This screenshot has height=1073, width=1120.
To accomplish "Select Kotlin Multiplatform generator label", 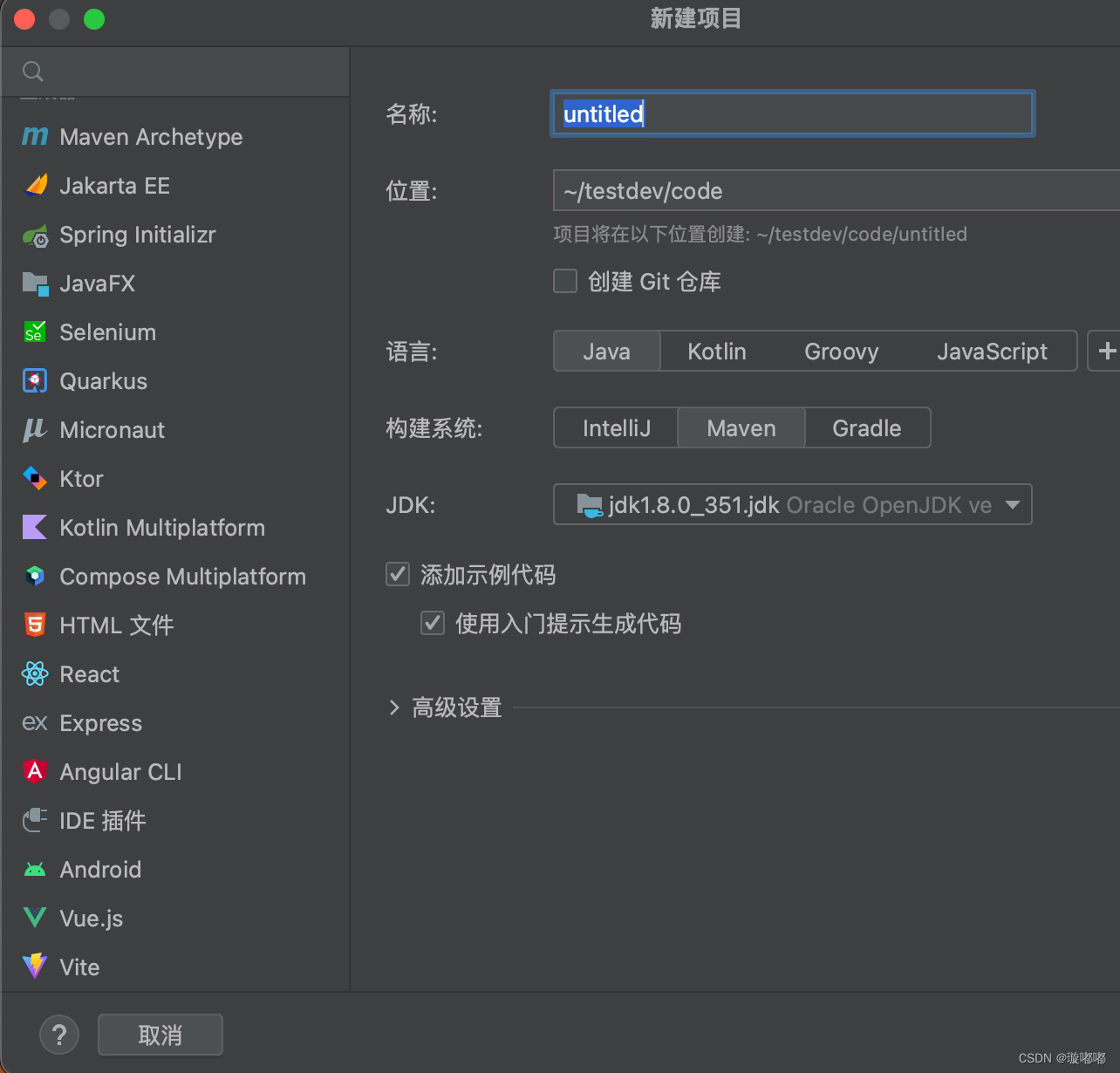I will point(162,527).
